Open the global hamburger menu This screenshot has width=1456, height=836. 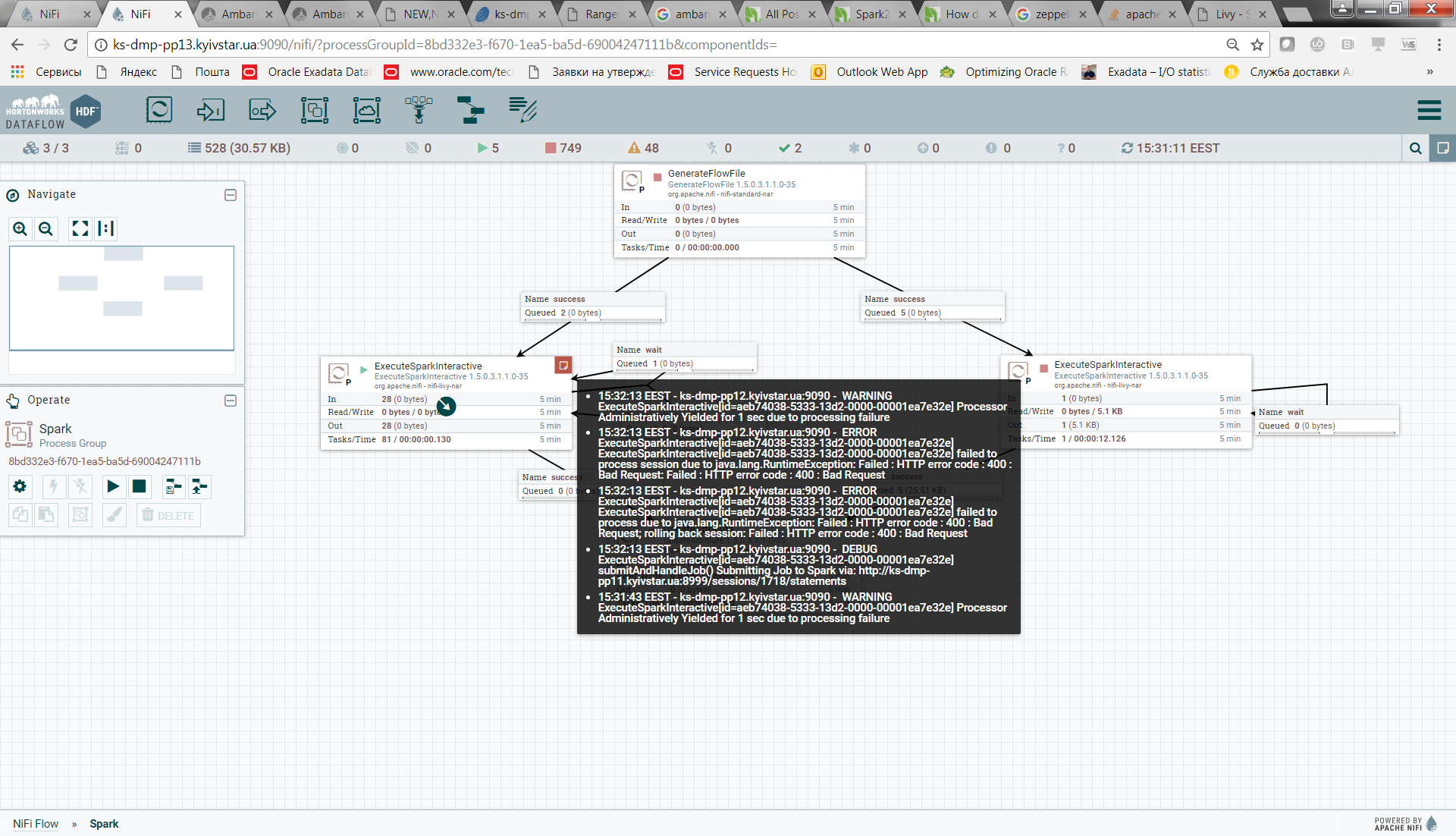(x=1429, y=111)
